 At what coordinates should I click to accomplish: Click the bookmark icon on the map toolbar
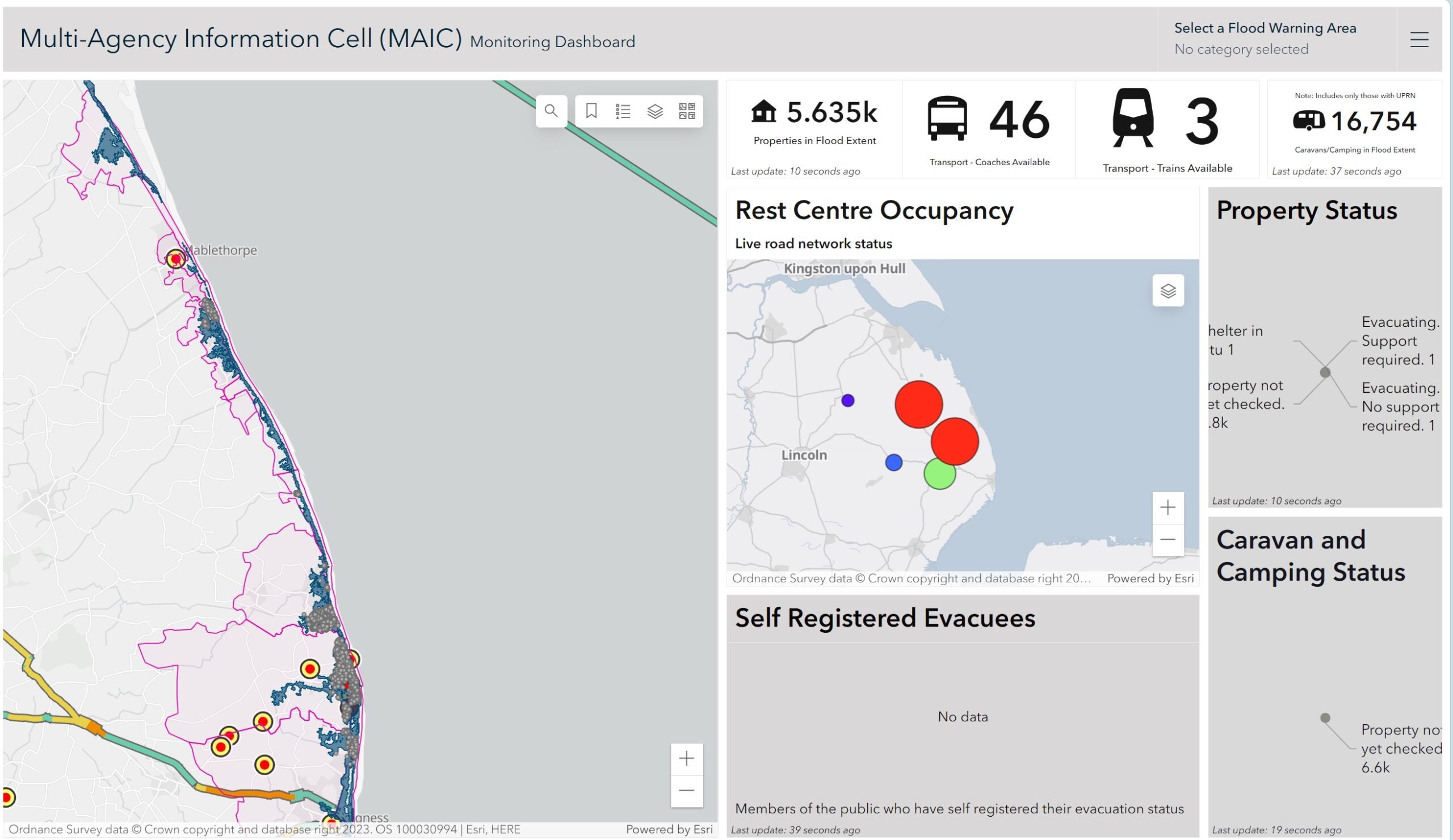pos(591,111)
